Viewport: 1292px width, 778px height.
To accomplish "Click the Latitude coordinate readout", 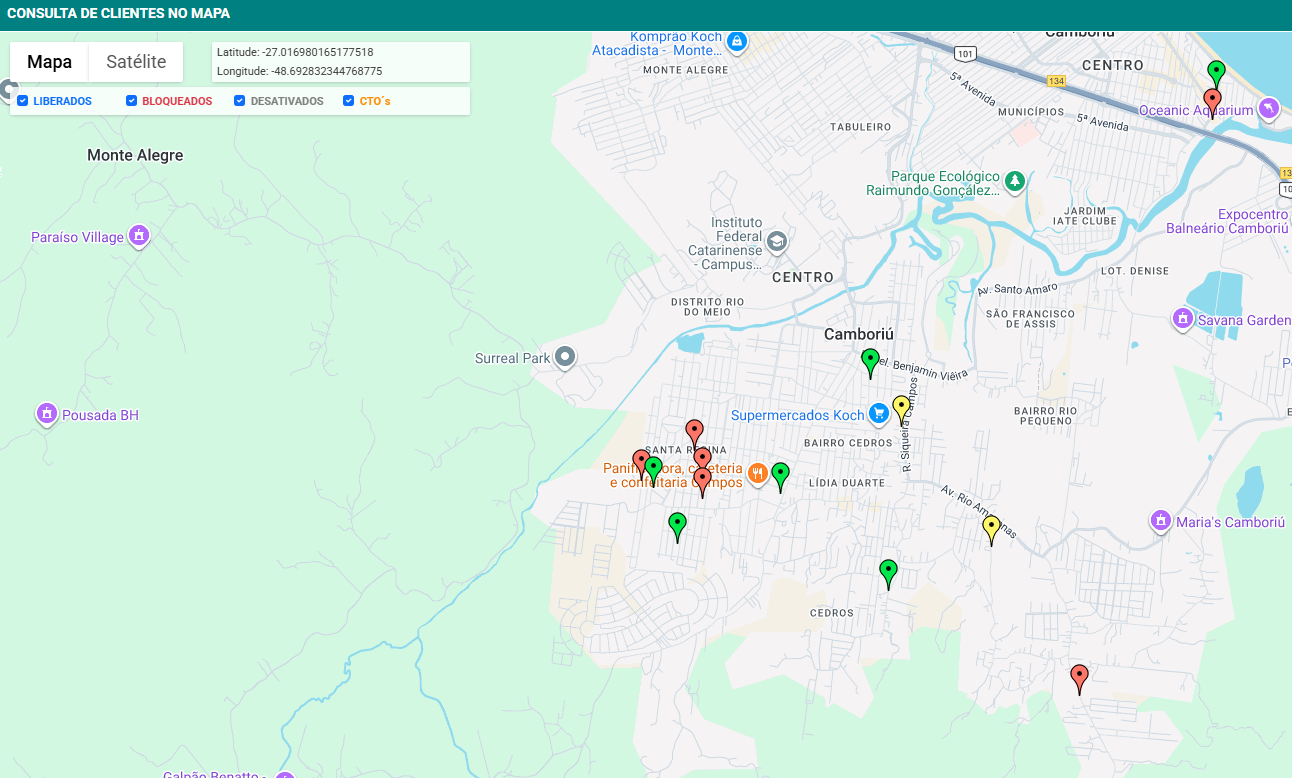I will [295, 52].
